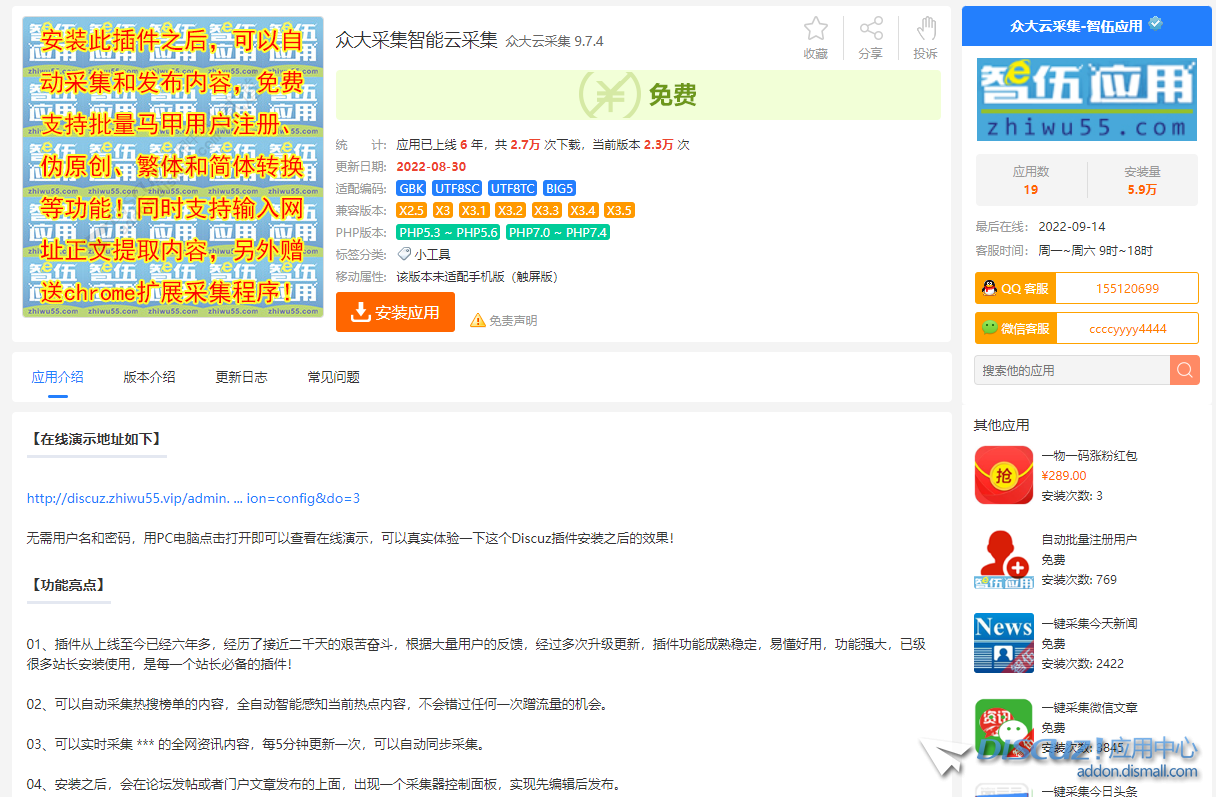
Task: Click the QQ penguin icon
Action: click(x=989, y=288)
